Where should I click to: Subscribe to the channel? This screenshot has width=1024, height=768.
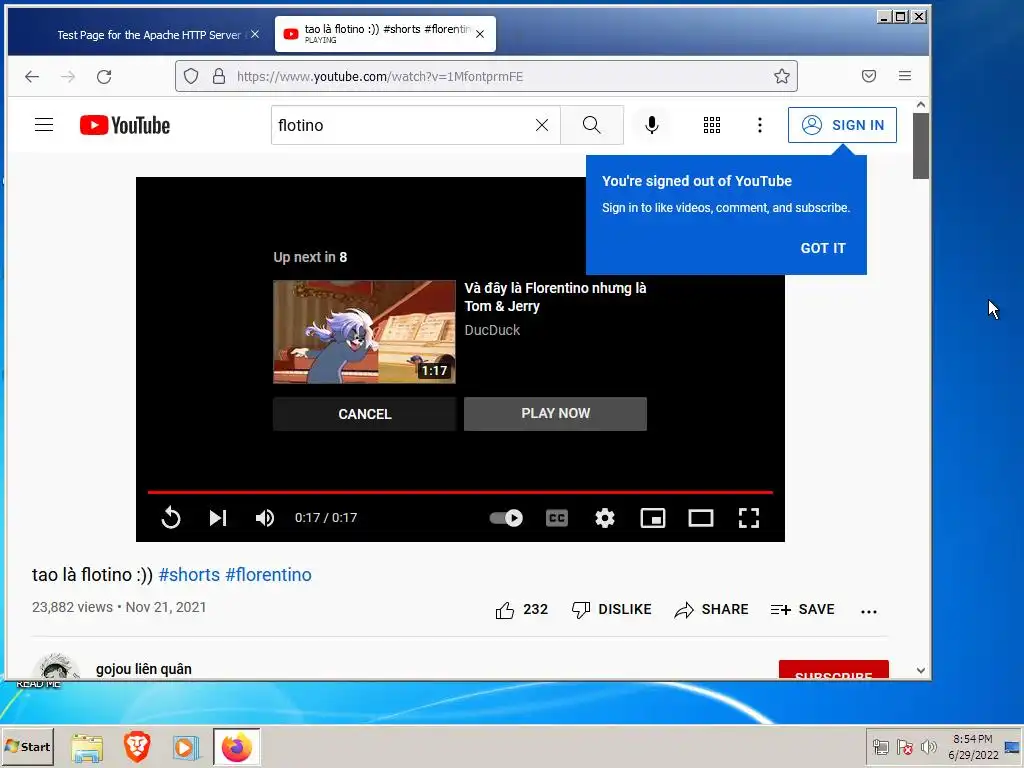point(833,670)
